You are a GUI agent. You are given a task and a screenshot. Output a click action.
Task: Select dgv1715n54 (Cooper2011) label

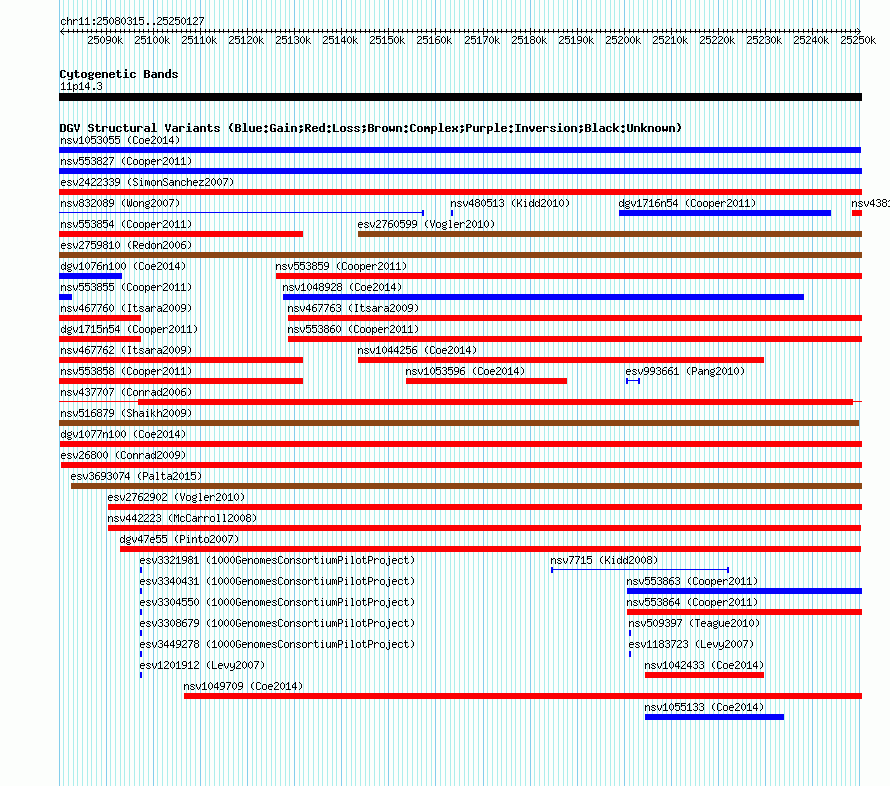129,329
